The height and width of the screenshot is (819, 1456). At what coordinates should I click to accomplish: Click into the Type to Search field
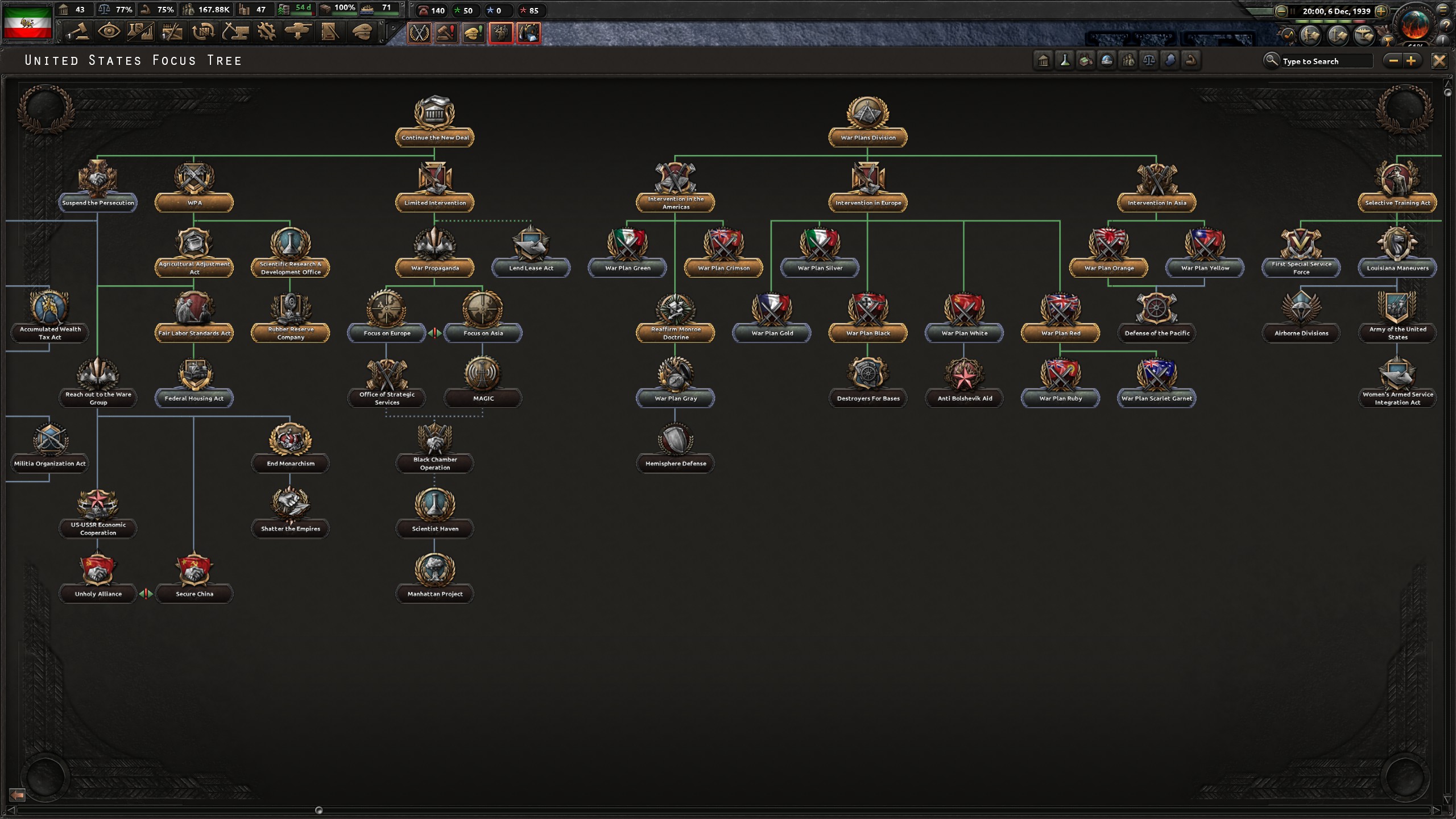[x=1326, y=61]
